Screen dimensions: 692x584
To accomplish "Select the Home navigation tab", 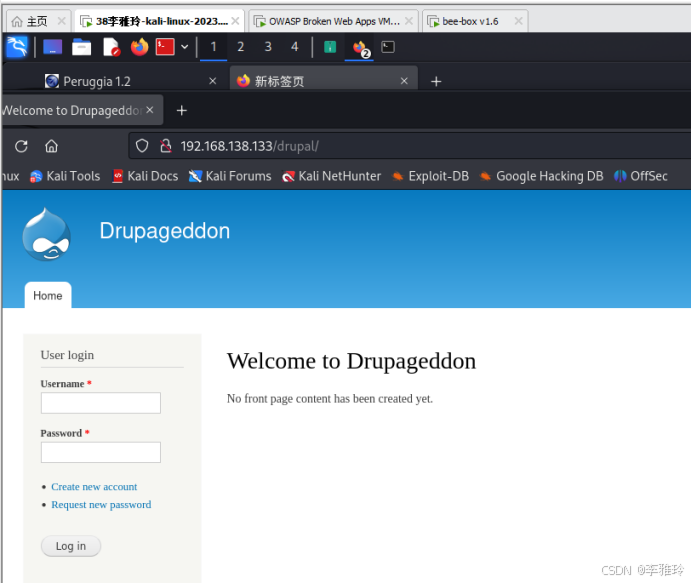I will click(48, 295).
